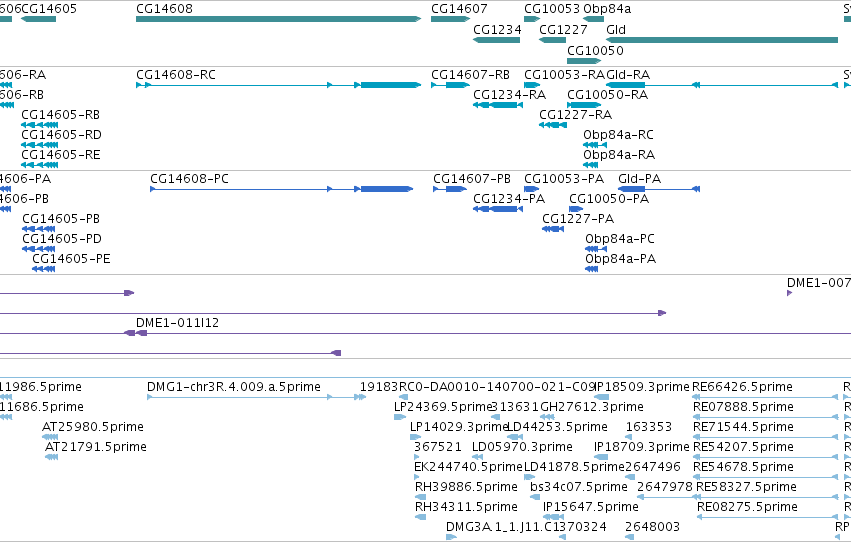
Task: Select the IP18509.3prime EST
Action: (x=601, y=398)
